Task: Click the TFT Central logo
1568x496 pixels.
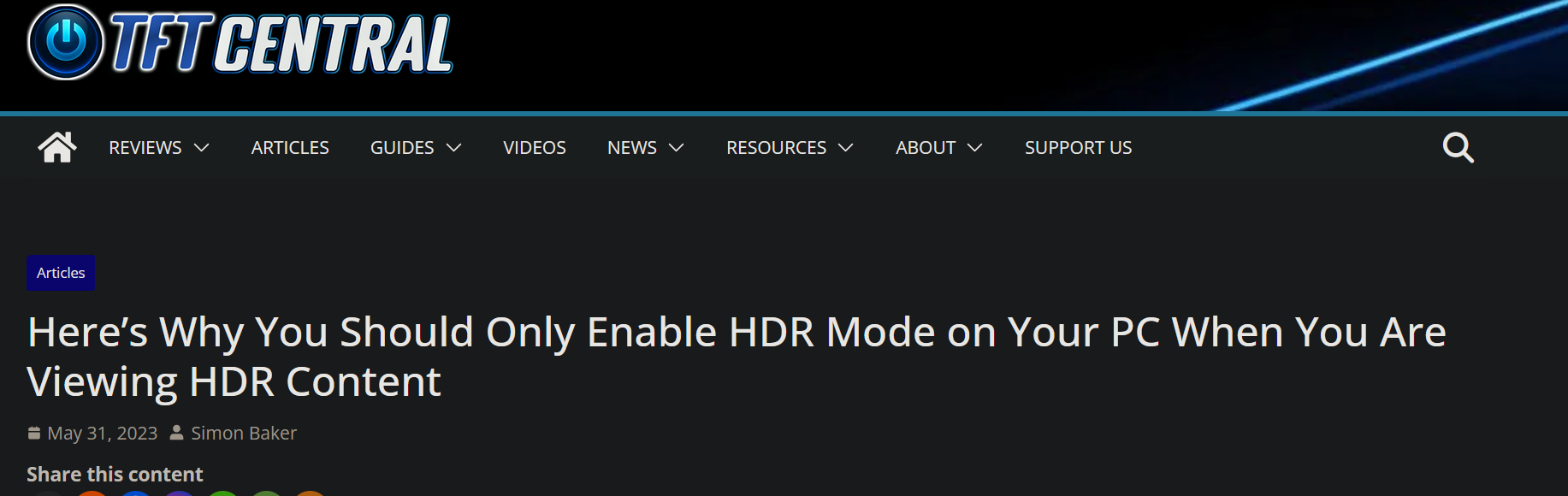Action: pyautogui.click(x=240, y=43)
